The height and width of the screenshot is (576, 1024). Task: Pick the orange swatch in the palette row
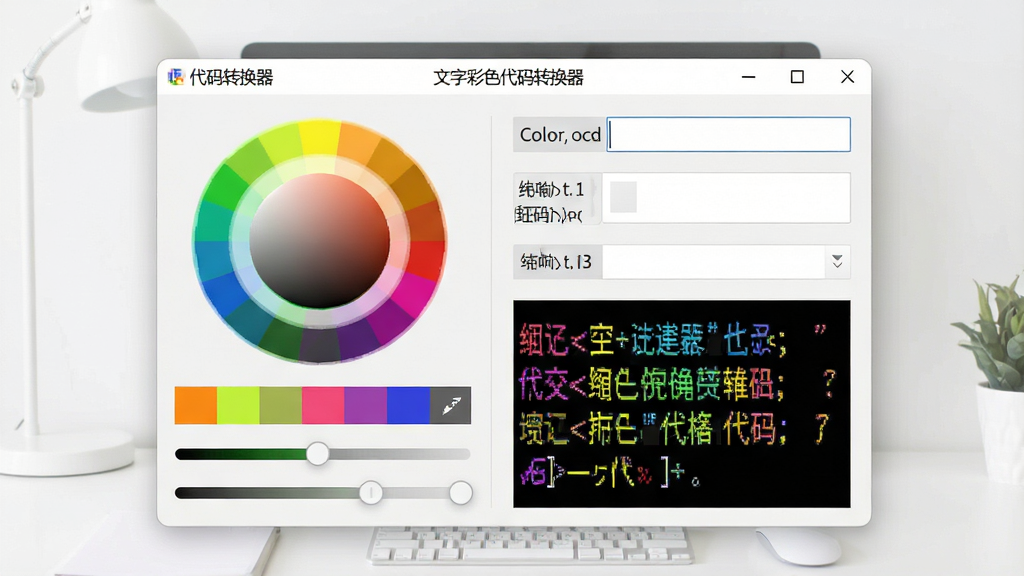point(195,406)
